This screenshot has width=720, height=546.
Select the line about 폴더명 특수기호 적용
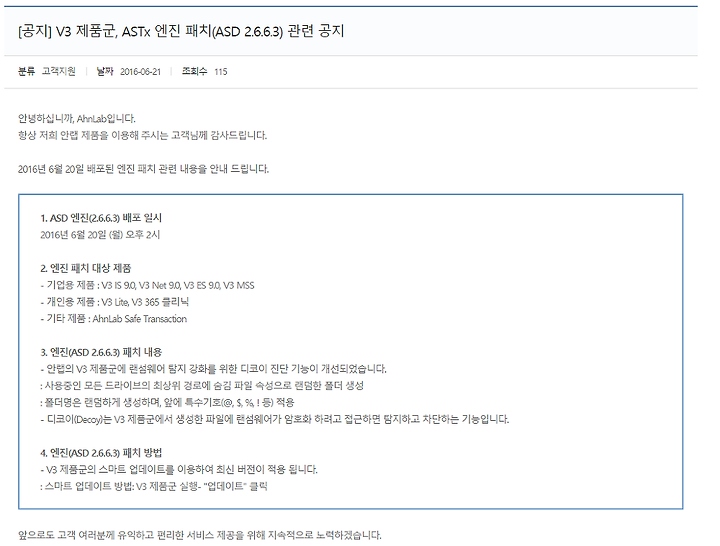point(168,403)
